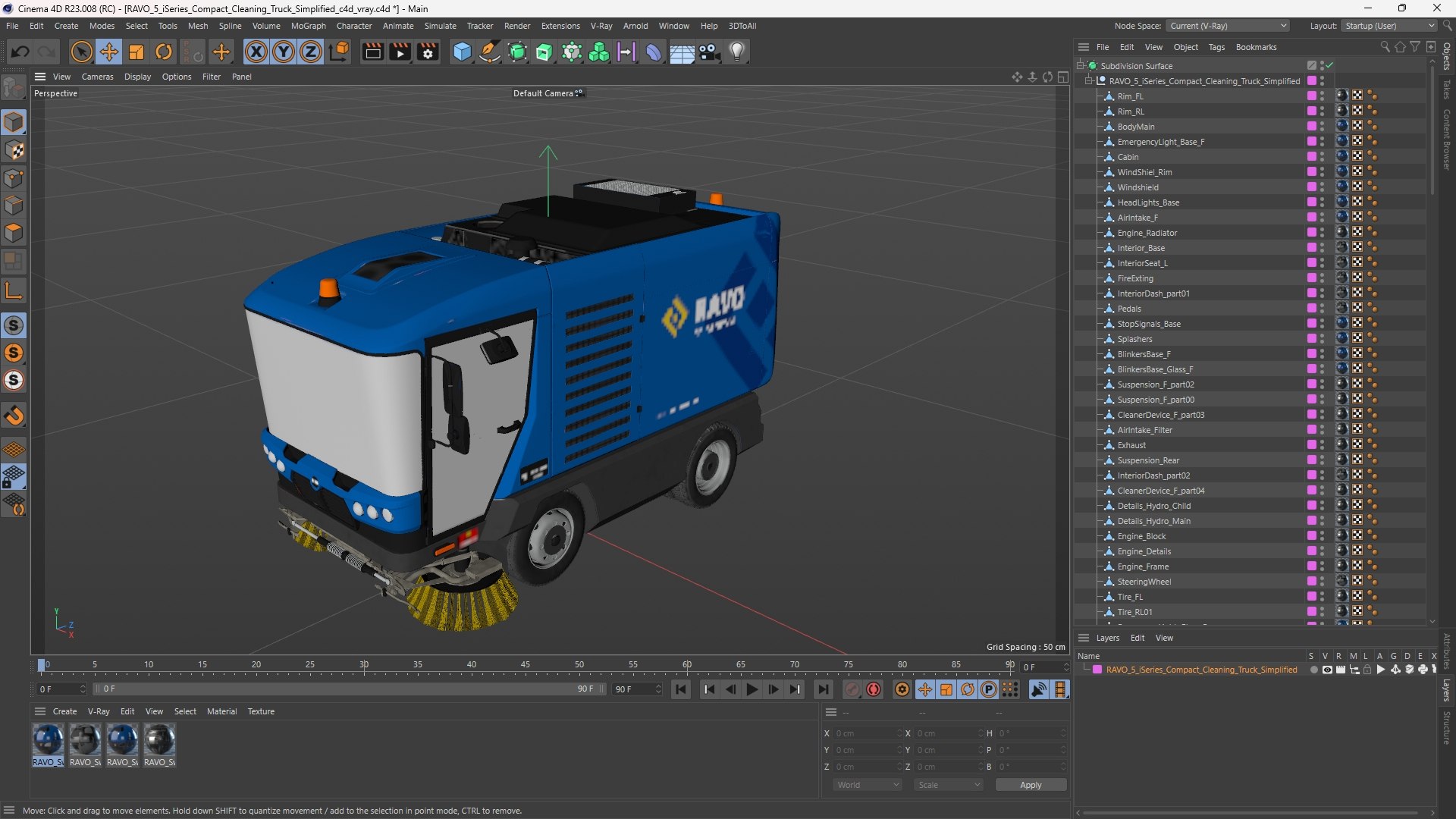Open the Scale size mode dropdown
This screenshot has height=819, width=1456.
point(949,785)
